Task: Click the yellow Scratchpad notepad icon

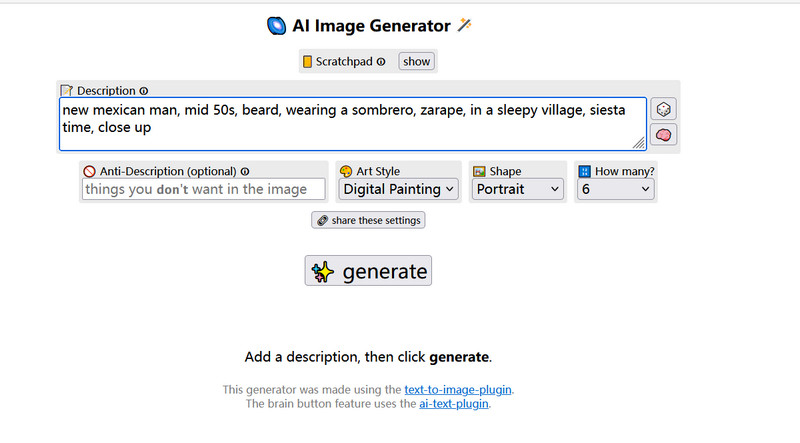Action: coord(308,62)
